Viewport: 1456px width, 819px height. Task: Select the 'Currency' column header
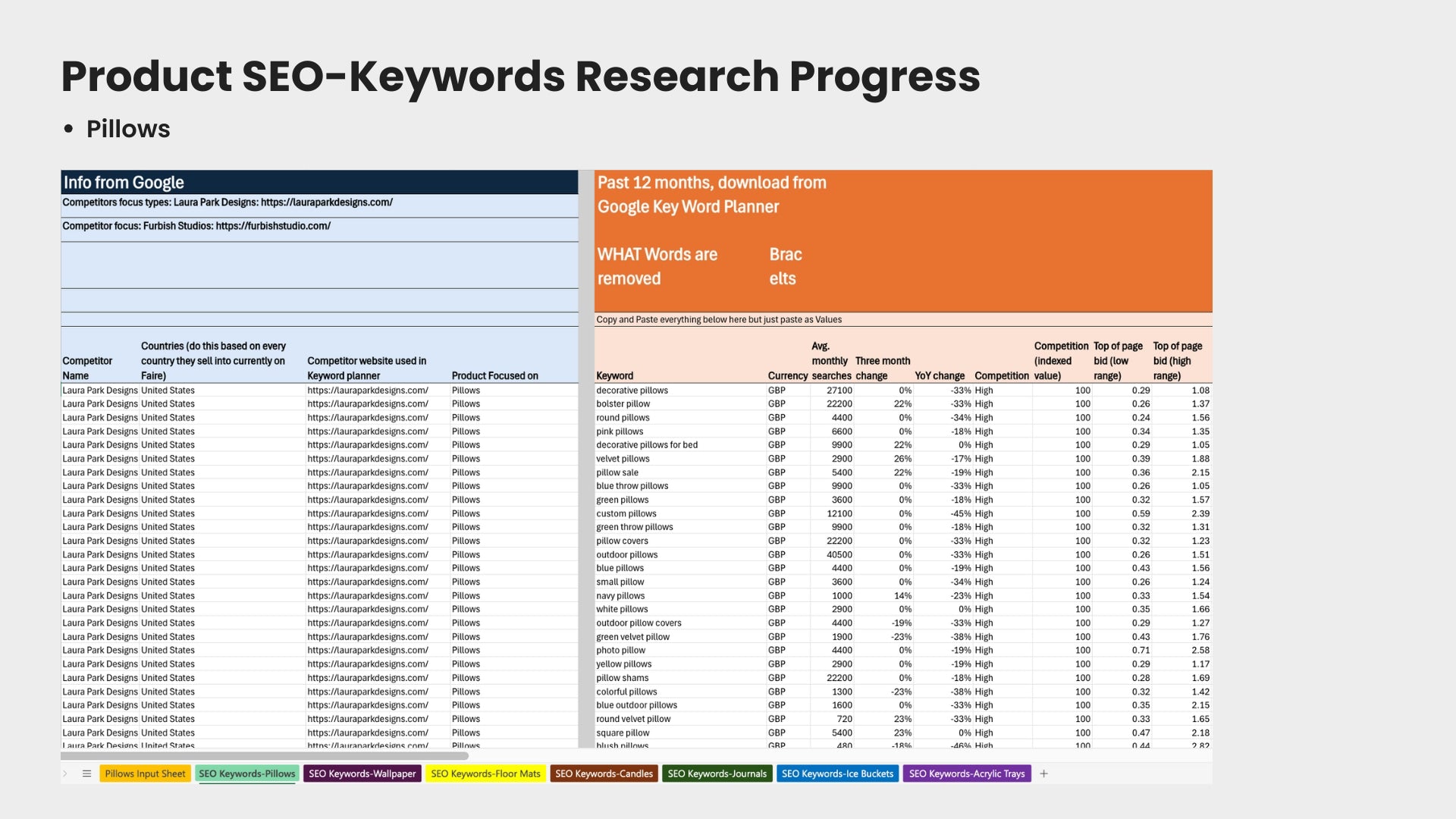tap(788, 375)
